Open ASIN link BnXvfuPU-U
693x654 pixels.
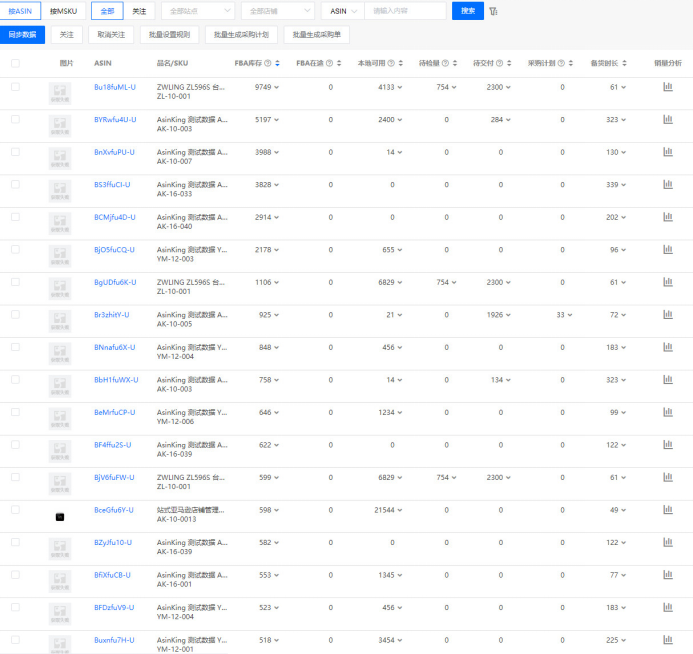click(114, 152)
